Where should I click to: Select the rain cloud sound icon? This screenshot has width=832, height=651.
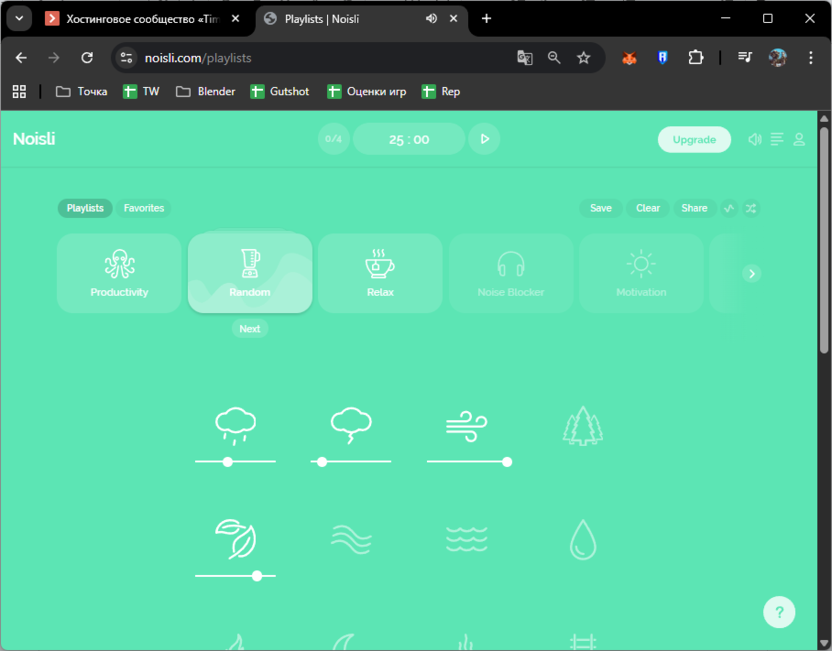235,424
